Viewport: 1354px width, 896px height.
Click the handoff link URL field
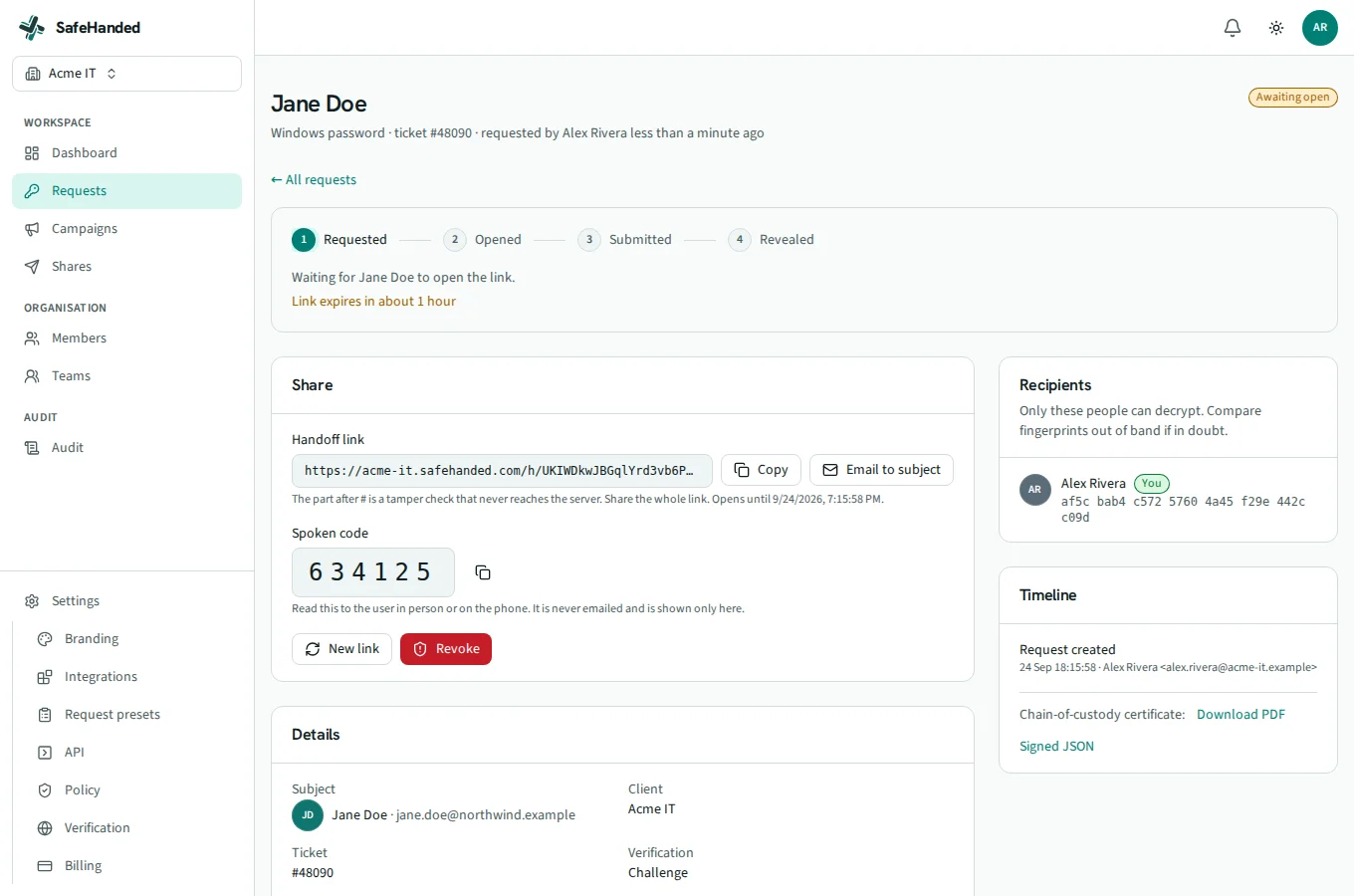(502, 471)
